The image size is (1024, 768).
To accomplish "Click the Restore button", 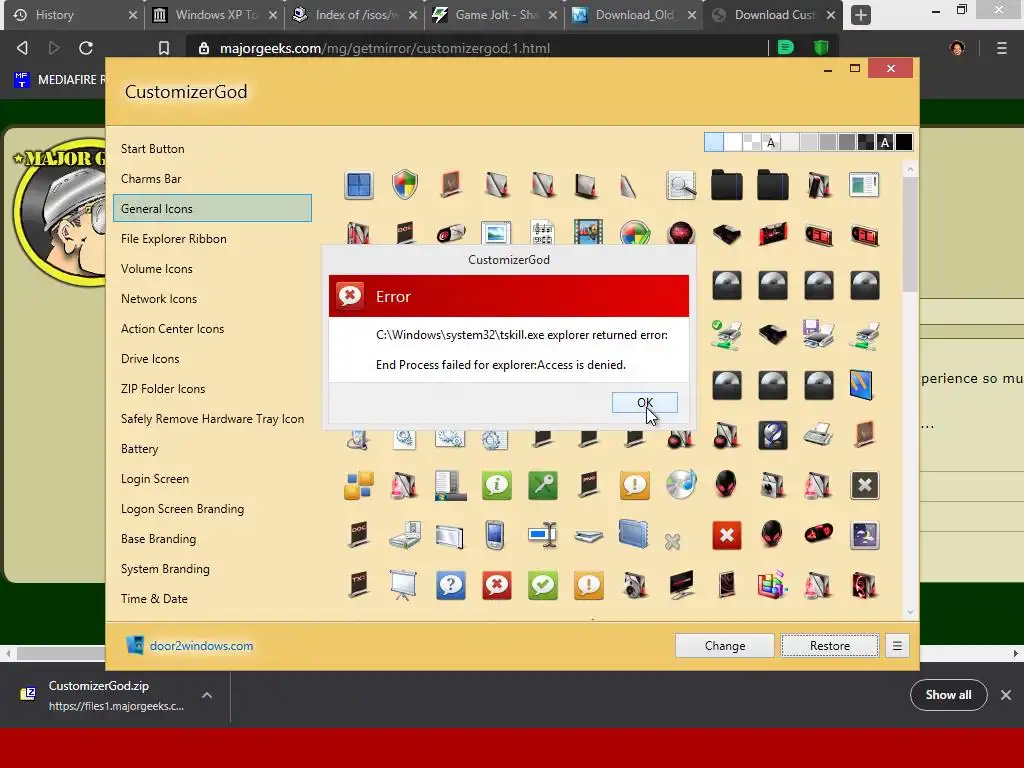I will pos(830,646).
